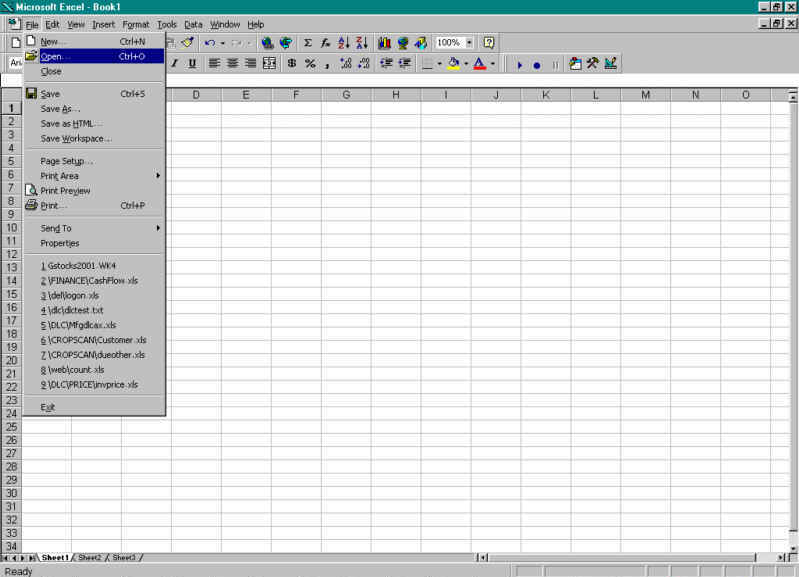Choose Exit from the File menu
Viewport: 799px width, 577px height.
pos(94,407)
